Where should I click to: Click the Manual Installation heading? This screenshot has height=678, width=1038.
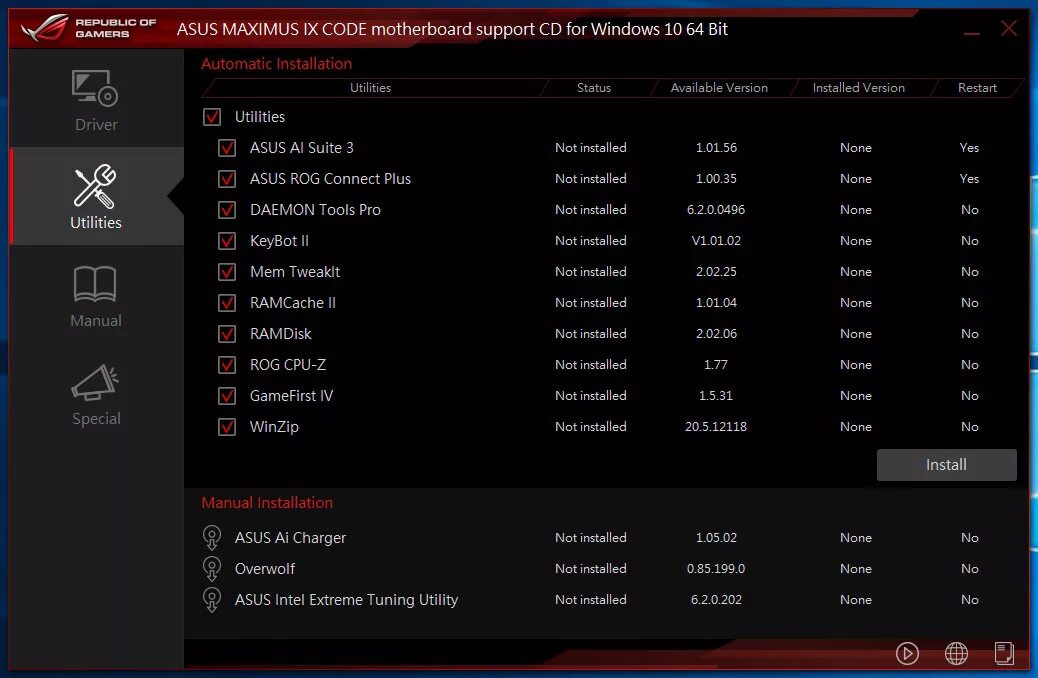(x=267, y=503)
